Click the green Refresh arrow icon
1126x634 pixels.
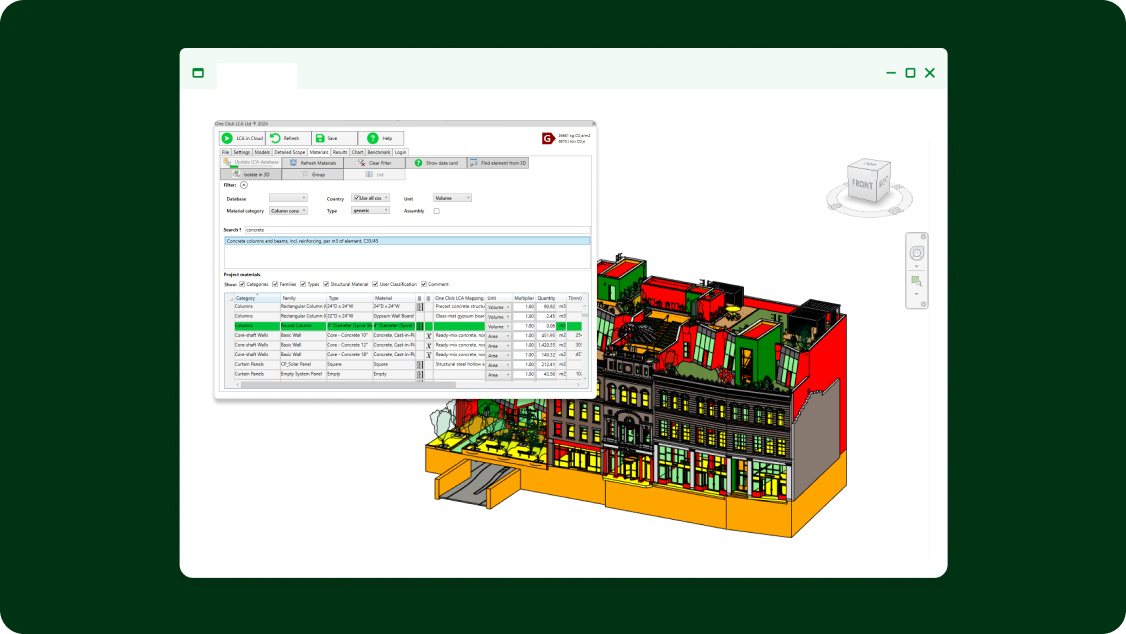(x=275, y=138)
